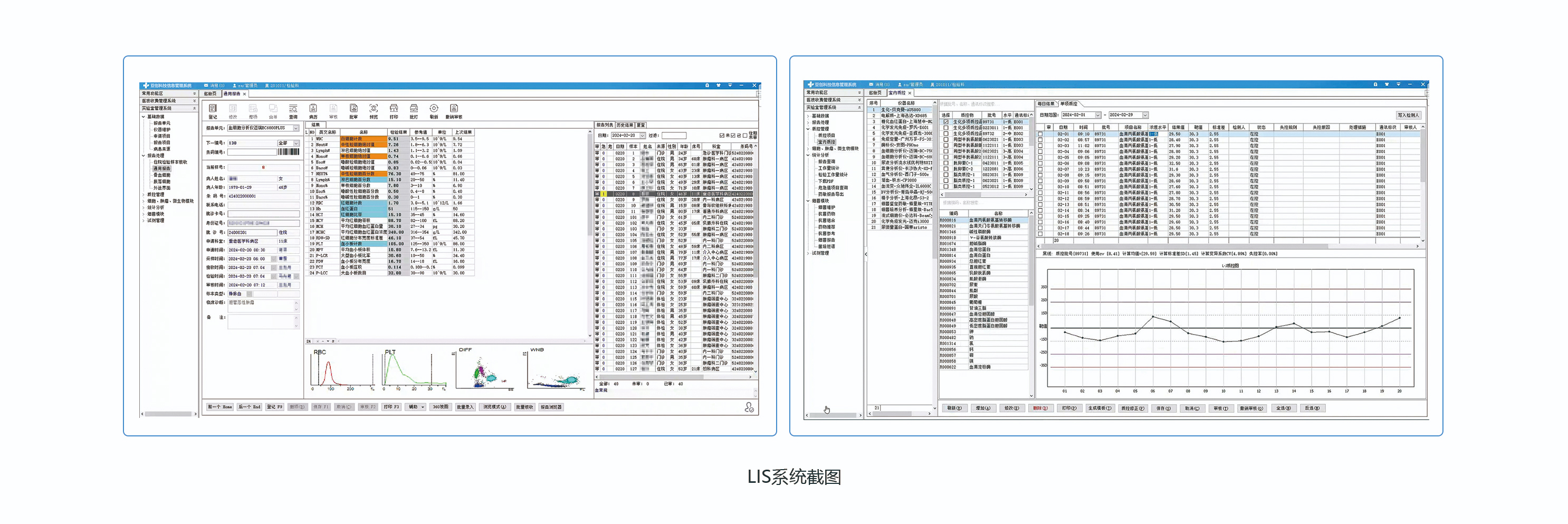Click the user-check icon at bottom right of report window
The width and height of the screenshot is (1568, 524).
[x=749, y=407]
